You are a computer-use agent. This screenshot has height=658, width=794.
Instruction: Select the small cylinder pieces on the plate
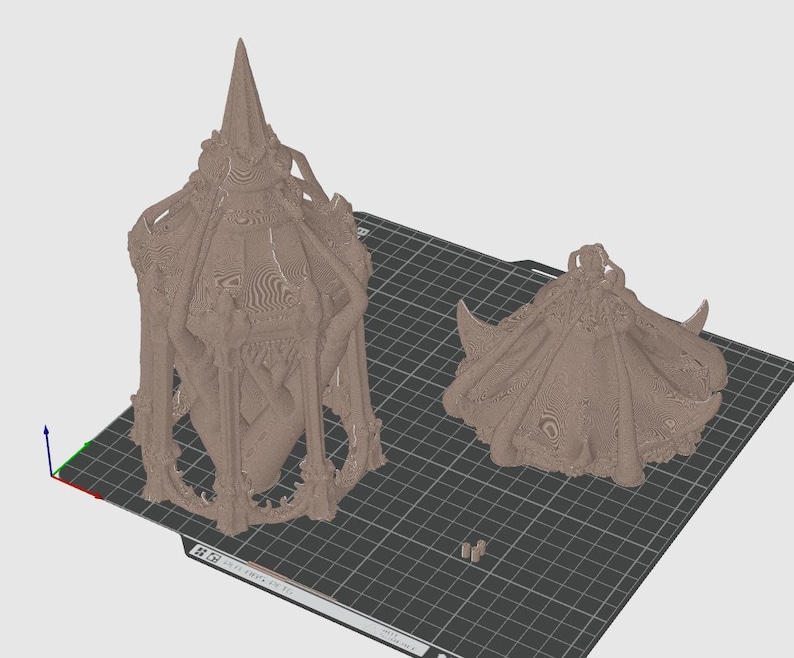(x=474, y=550)
